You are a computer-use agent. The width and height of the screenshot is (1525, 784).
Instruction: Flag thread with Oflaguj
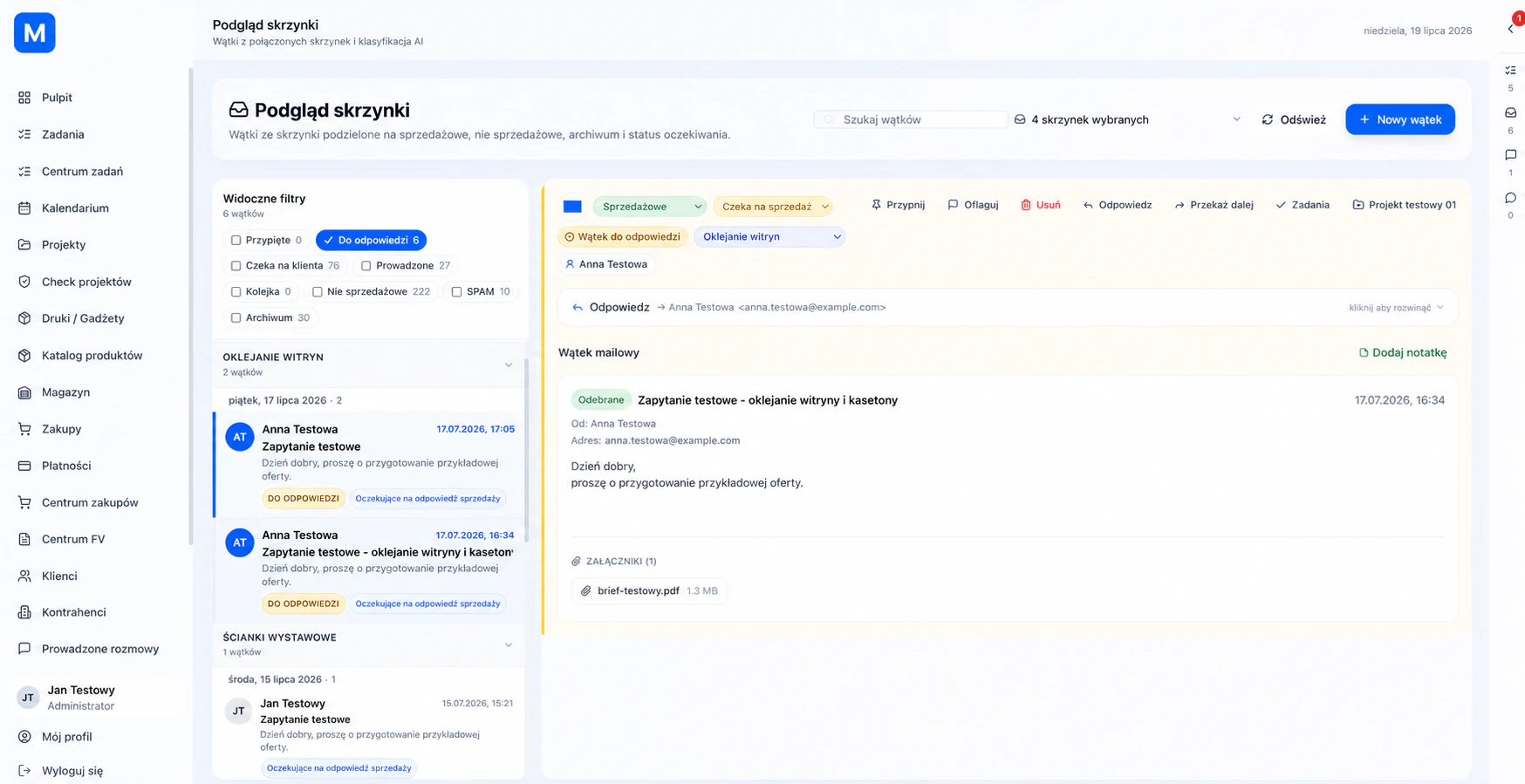click(973, 205)
